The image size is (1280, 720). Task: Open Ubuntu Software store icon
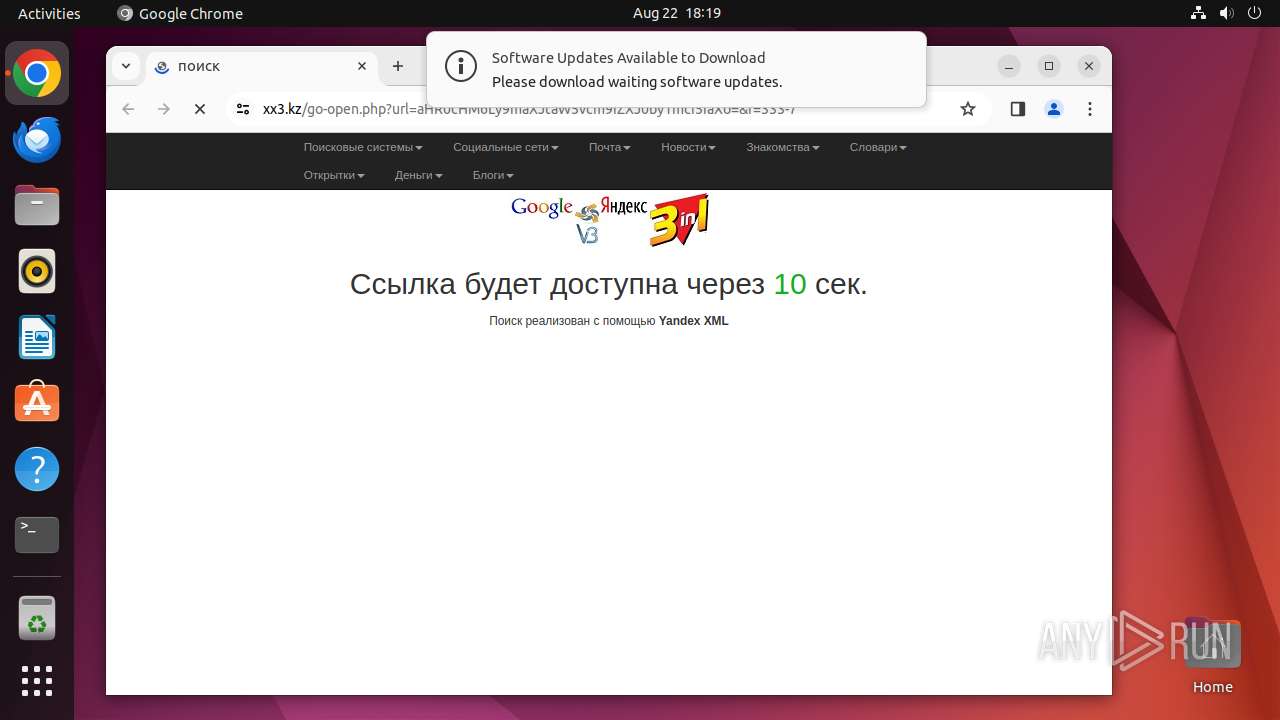[37, 403]
